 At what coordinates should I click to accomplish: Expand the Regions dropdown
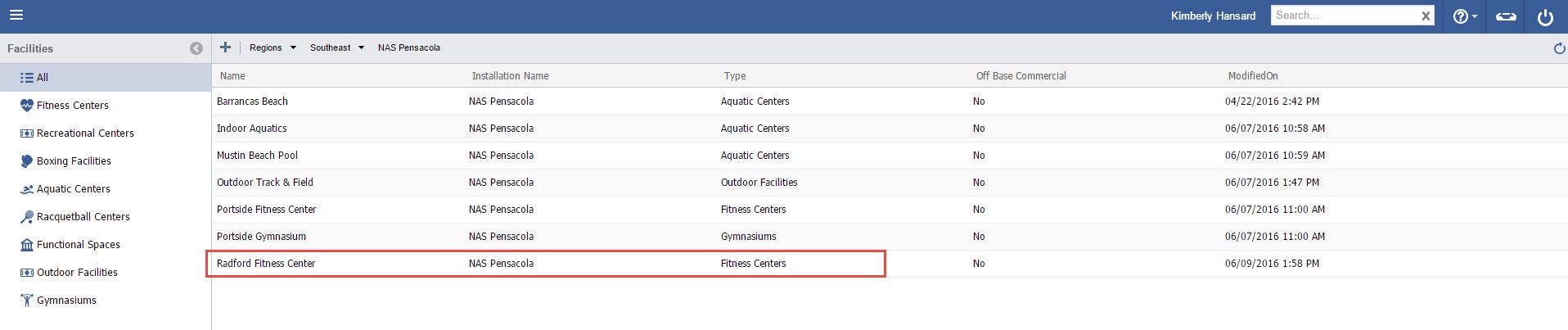(273, 47)
